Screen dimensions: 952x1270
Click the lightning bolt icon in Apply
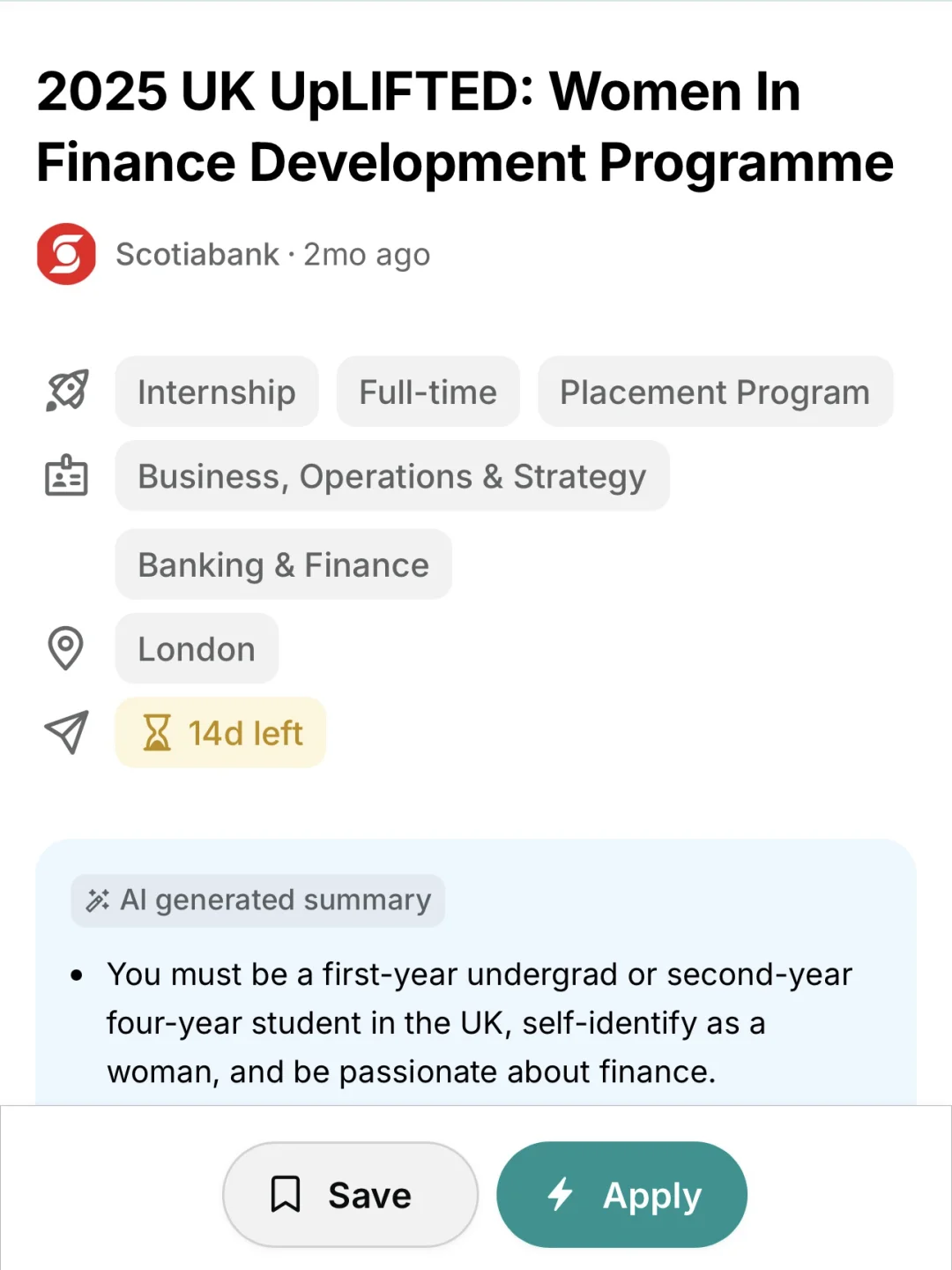[561, 1194]
